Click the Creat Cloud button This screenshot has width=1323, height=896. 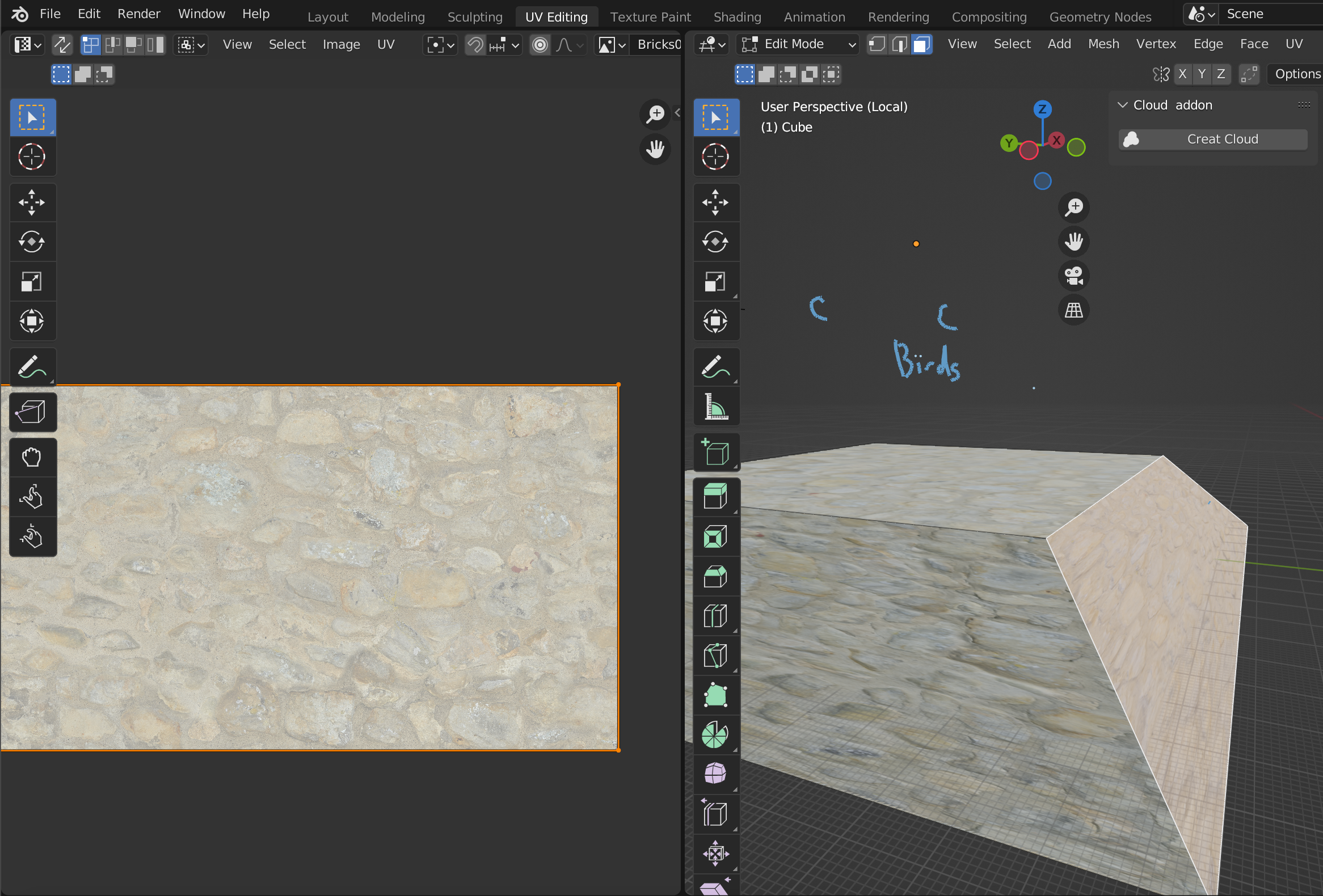pos(1212,140)
